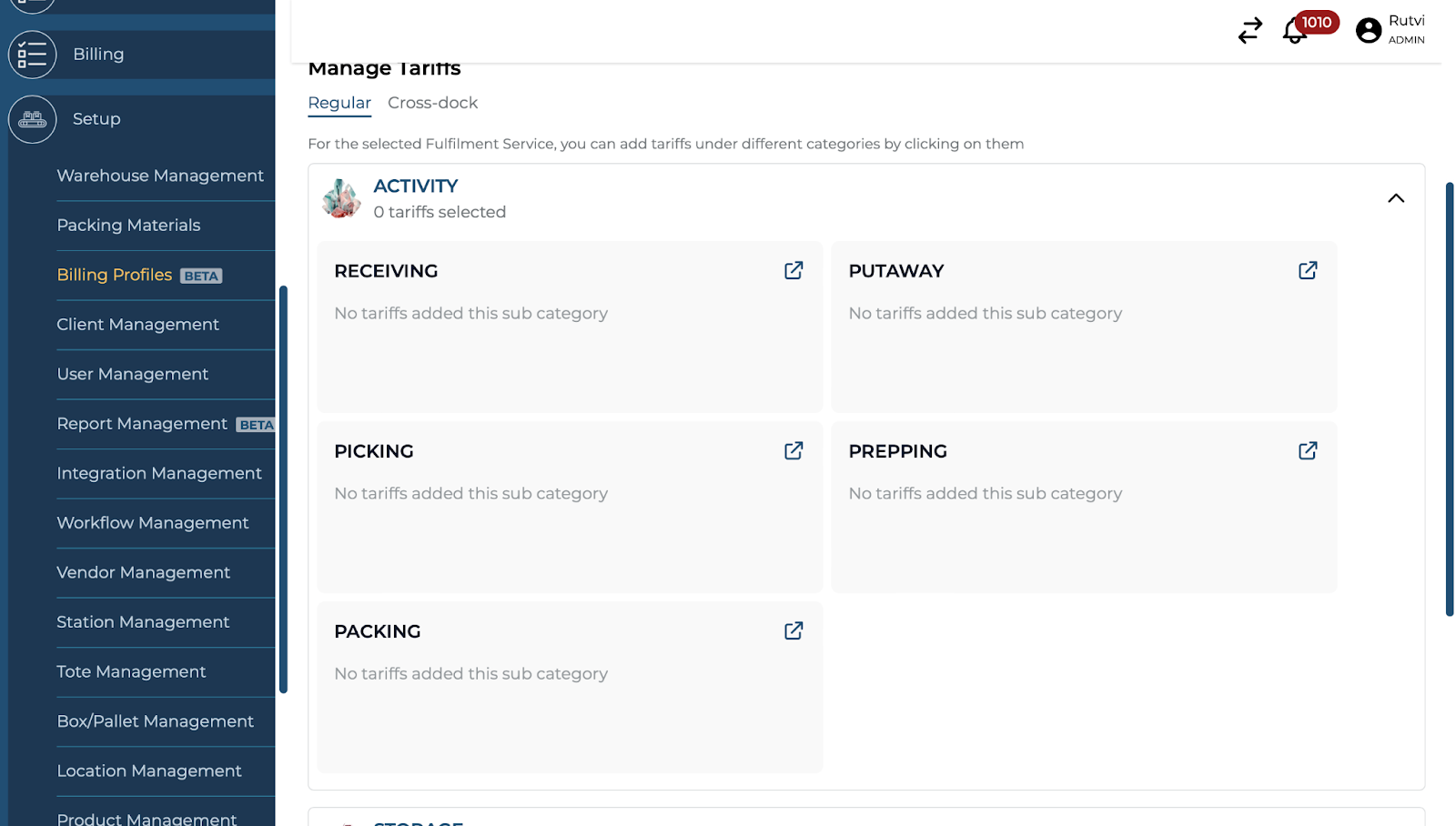Open Warehouse Management in sidebar
The image size is (1456, 826).
point(160,176)
